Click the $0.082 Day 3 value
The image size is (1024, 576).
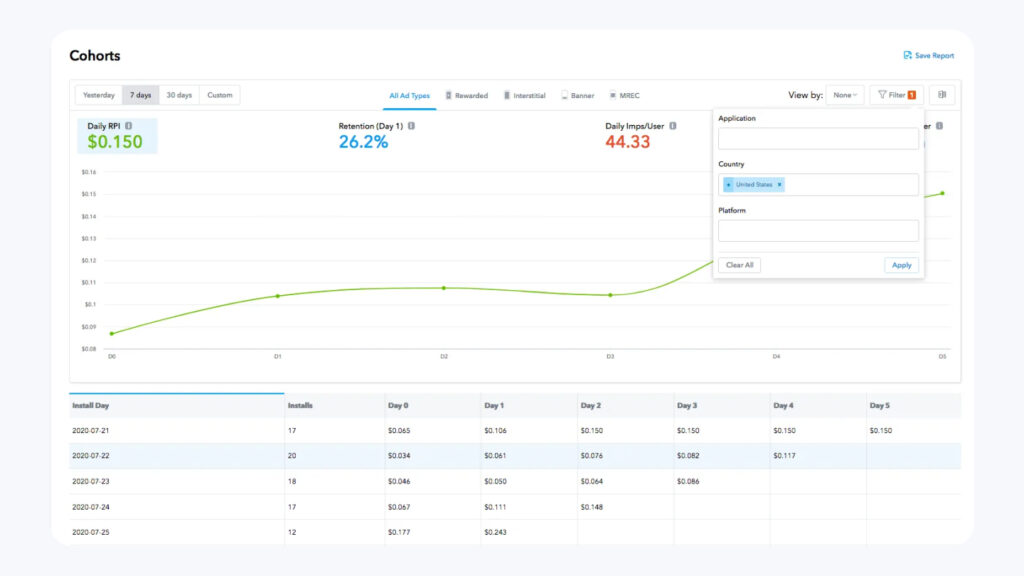click(688, 456)
